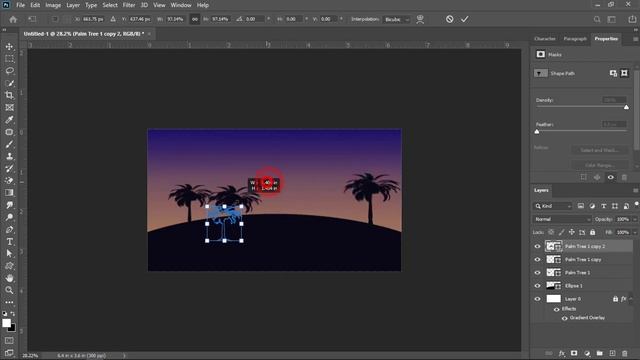This screenshot has height=360, width=640.
Task: Select the Lasso tool
Action: tap(9, 71)
